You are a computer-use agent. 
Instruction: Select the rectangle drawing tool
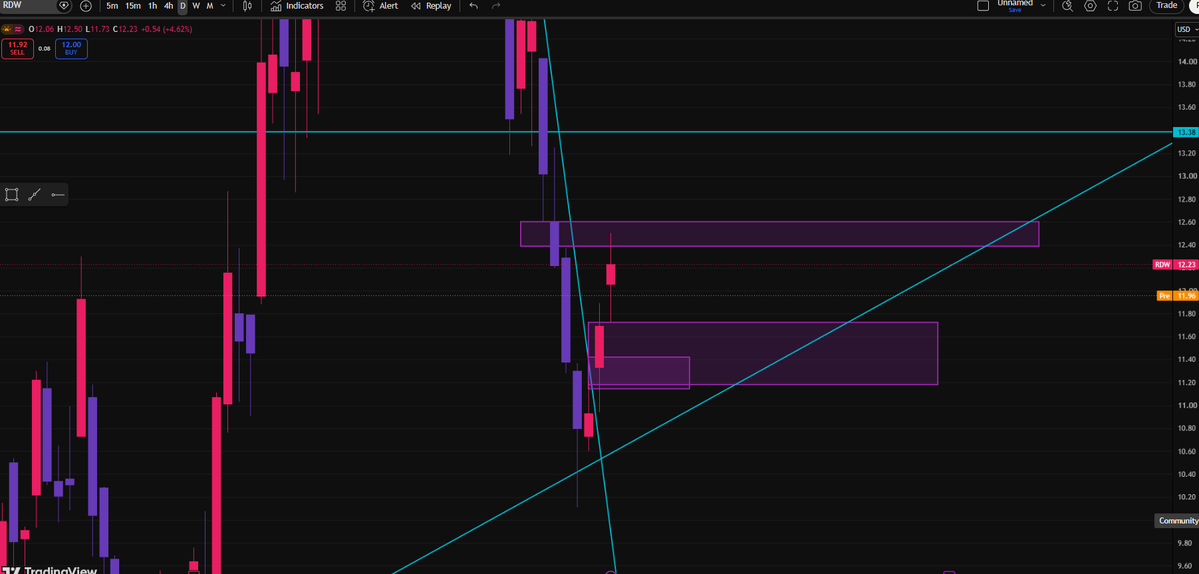coord(11,195)
